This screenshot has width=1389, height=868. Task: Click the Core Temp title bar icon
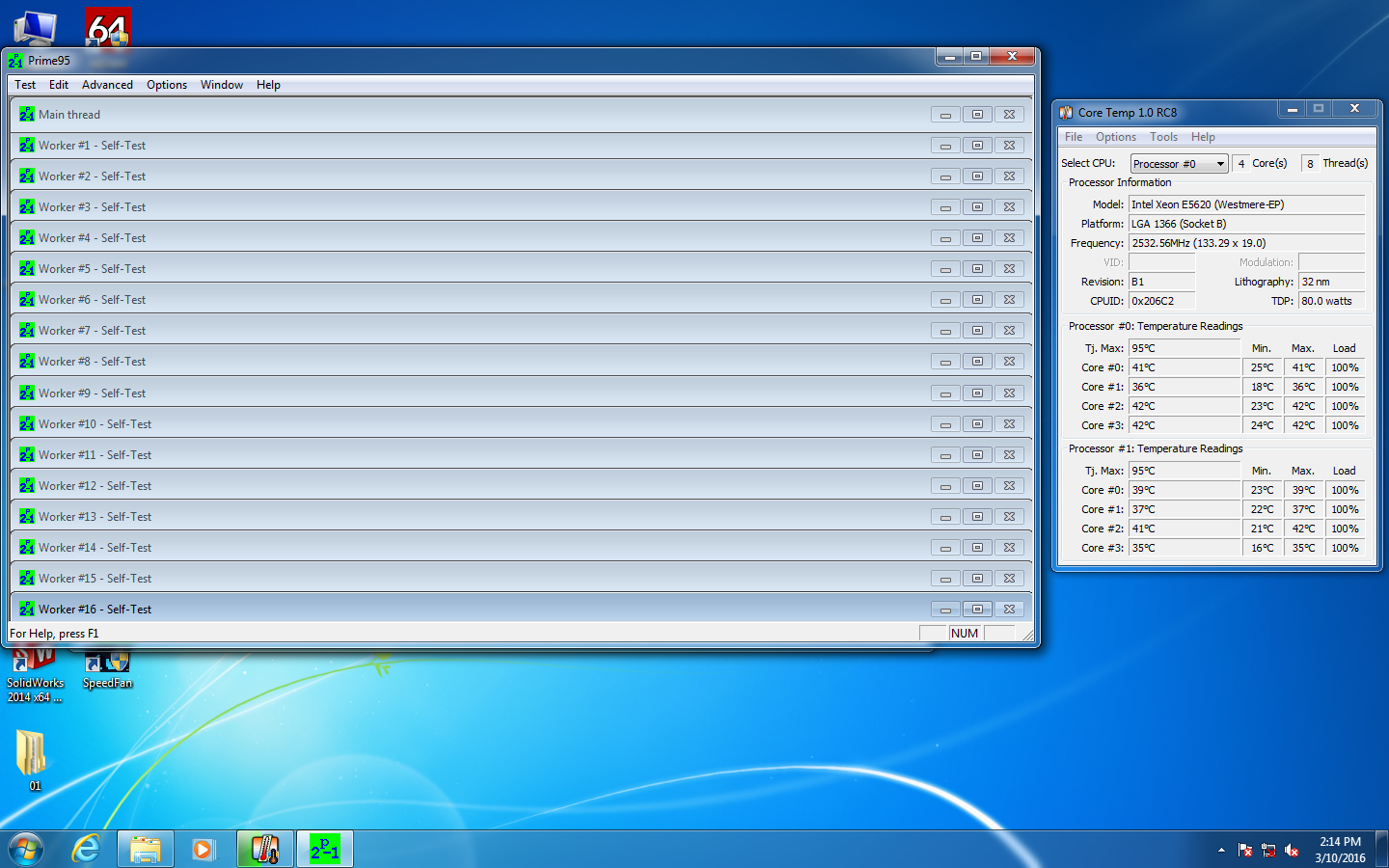click(1066, 113)
